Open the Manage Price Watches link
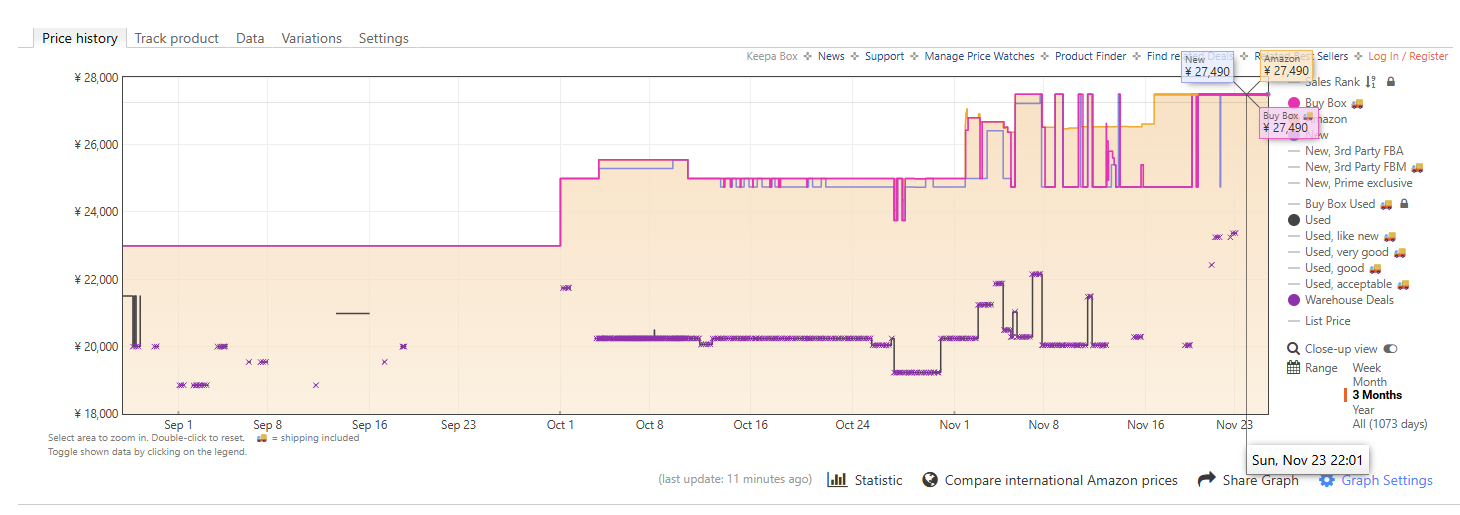 point(979,56)
